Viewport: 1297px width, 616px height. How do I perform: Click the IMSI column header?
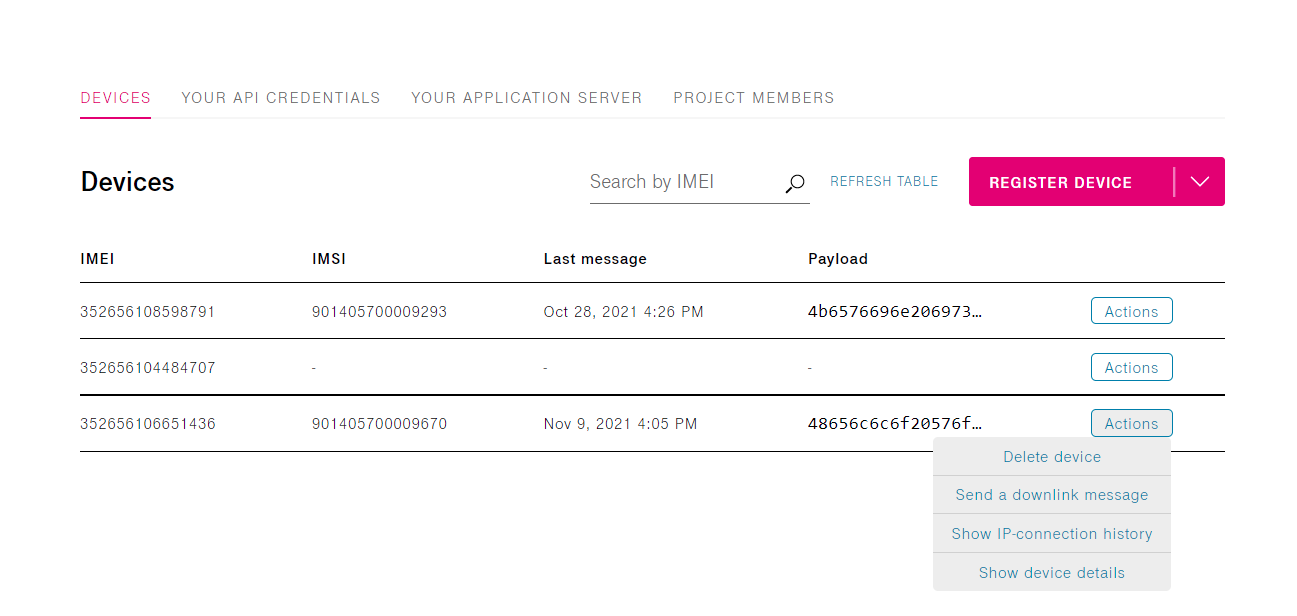329,259
